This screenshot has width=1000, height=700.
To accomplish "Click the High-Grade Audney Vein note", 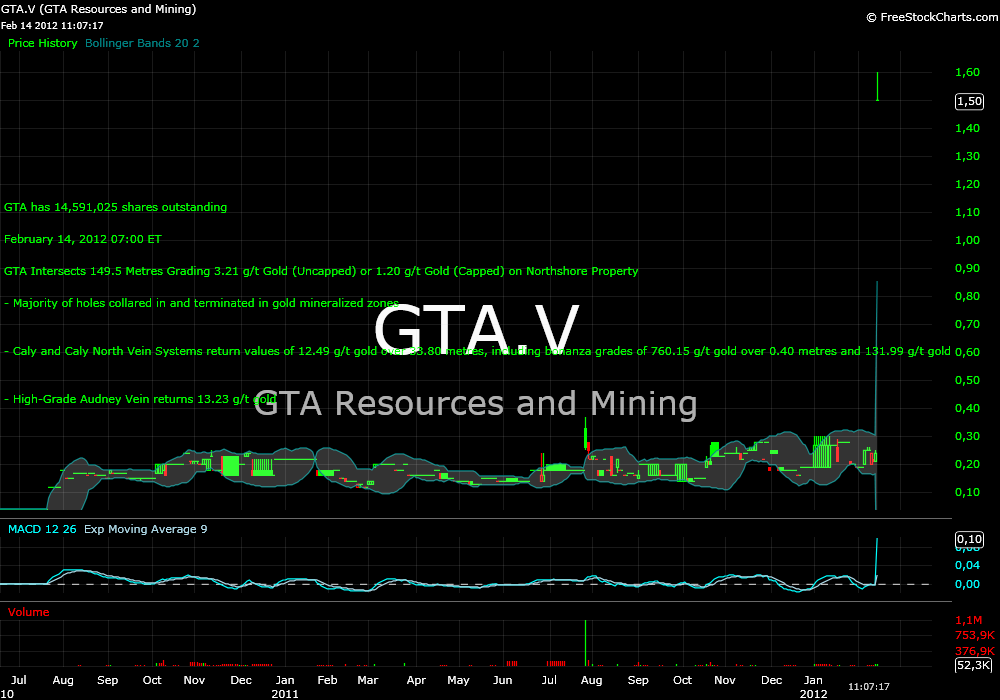I will (x=140, y=400).
